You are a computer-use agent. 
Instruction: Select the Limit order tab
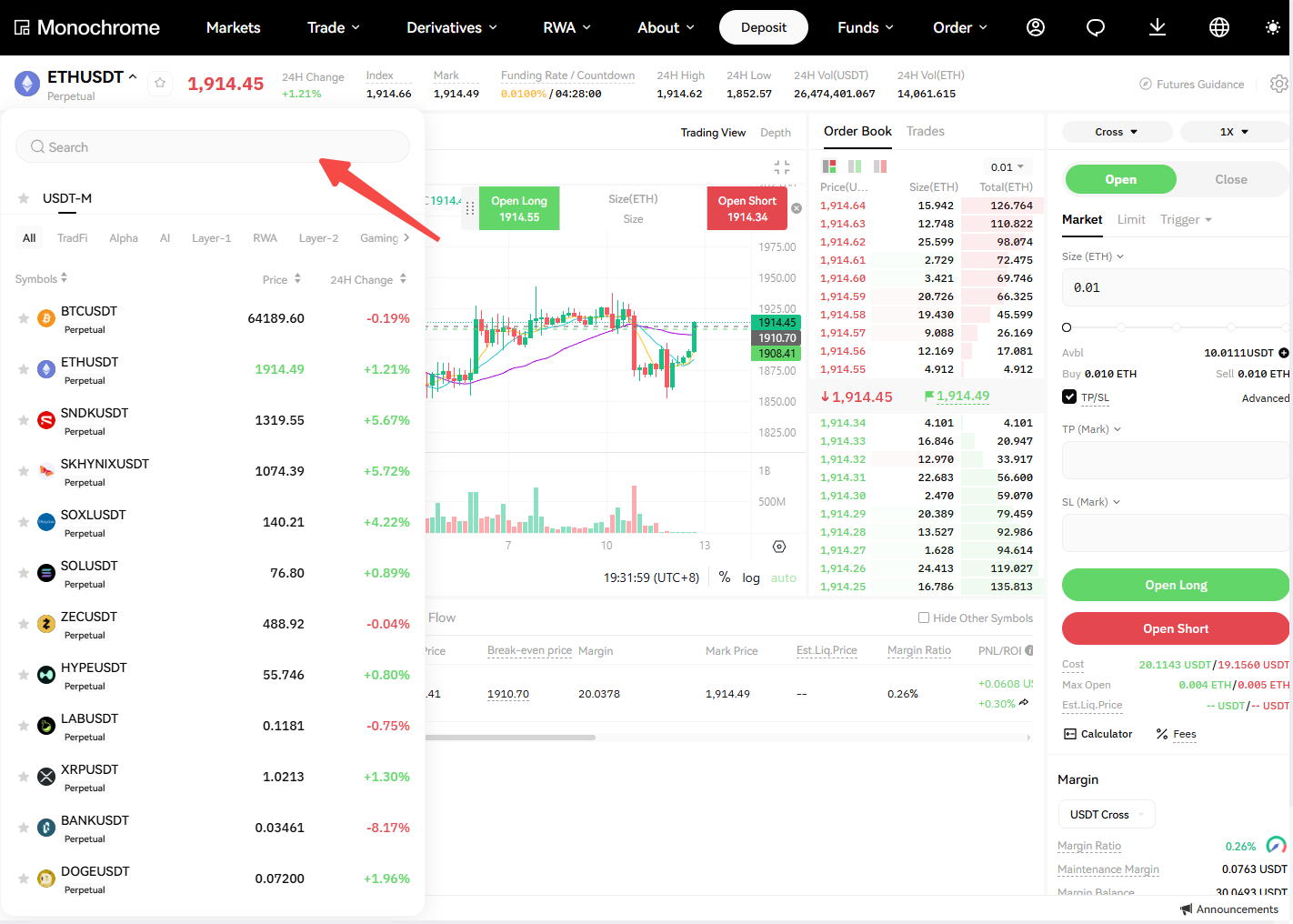[x=1131, y=219]
